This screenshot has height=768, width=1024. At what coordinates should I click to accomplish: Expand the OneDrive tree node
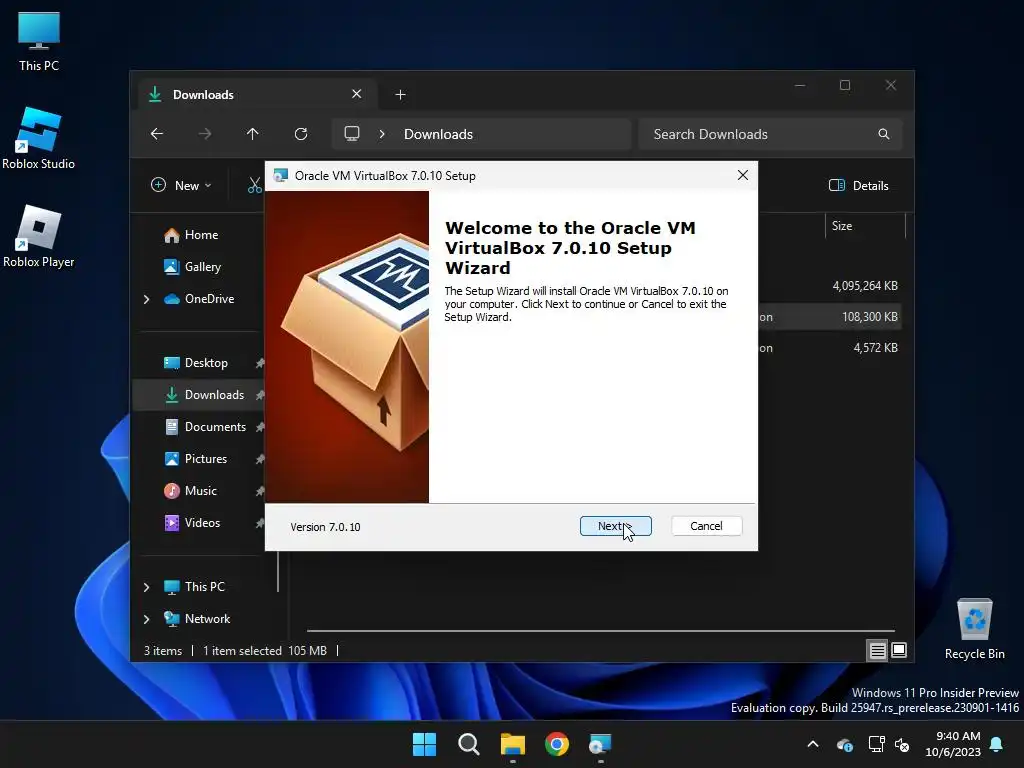146,299
